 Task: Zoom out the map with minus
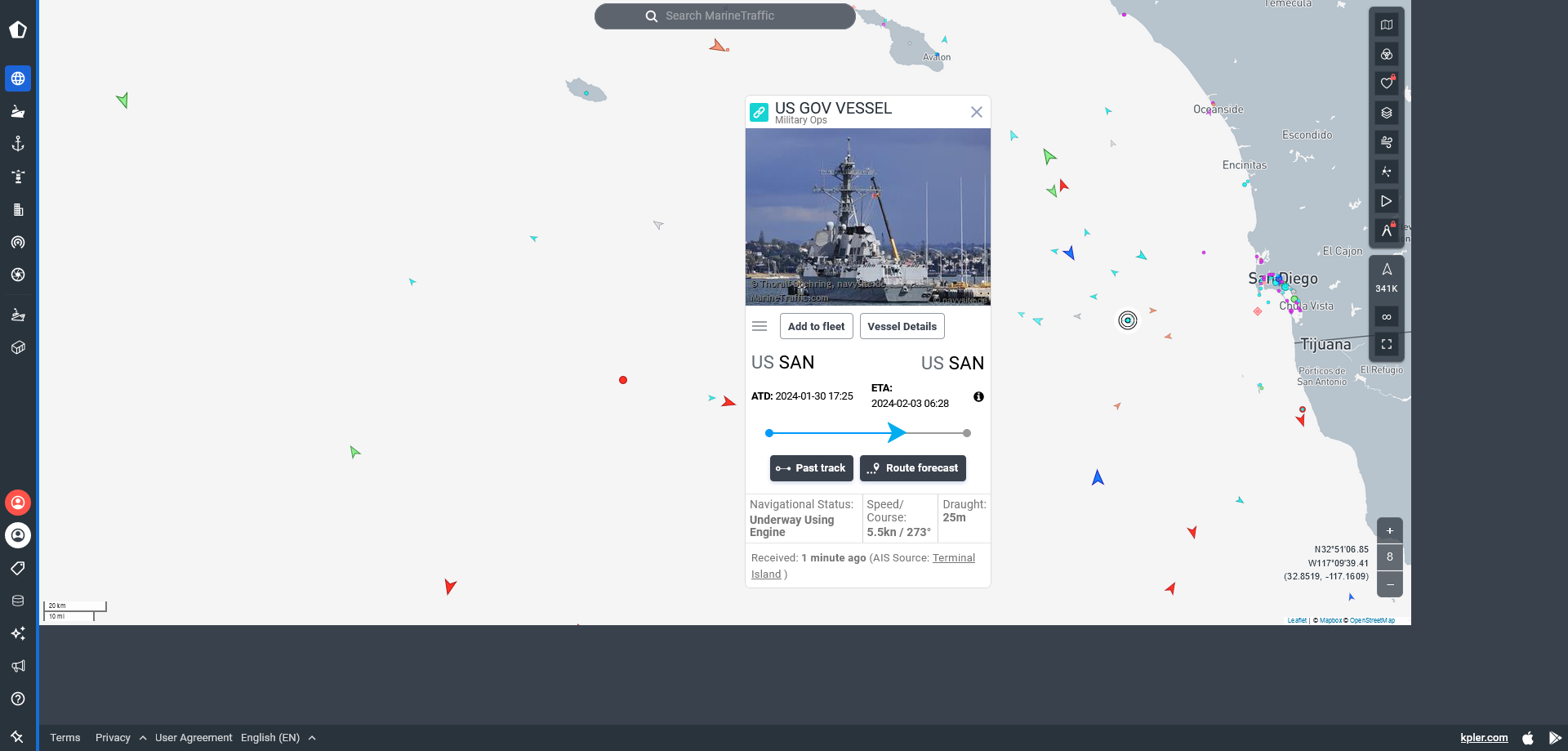click(1390, 584)
